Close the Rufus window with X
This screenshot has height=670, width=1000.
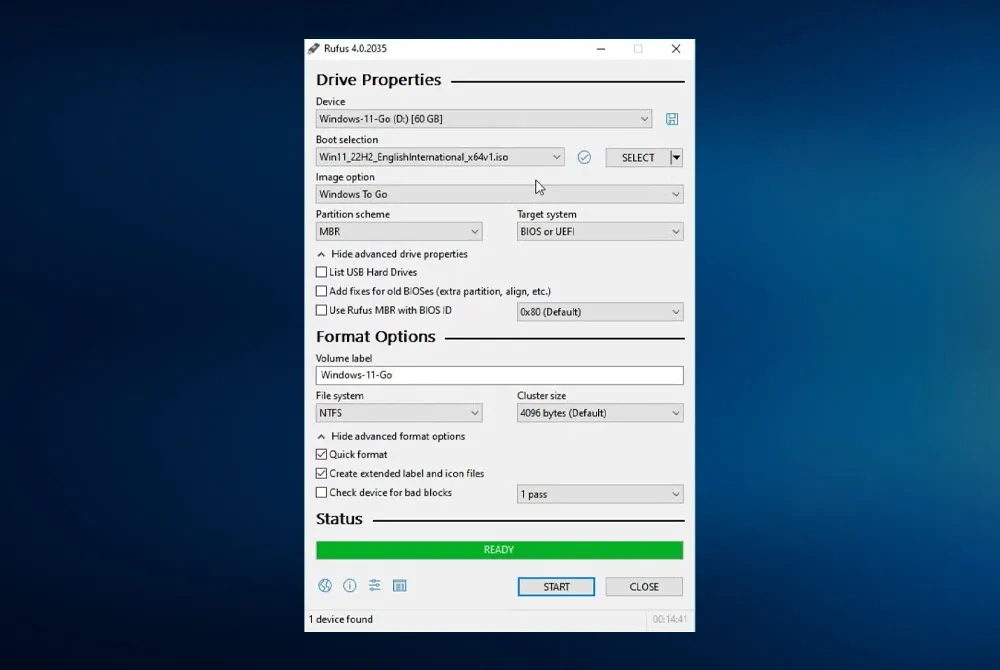pyautogui.click(x=676, y=49)
